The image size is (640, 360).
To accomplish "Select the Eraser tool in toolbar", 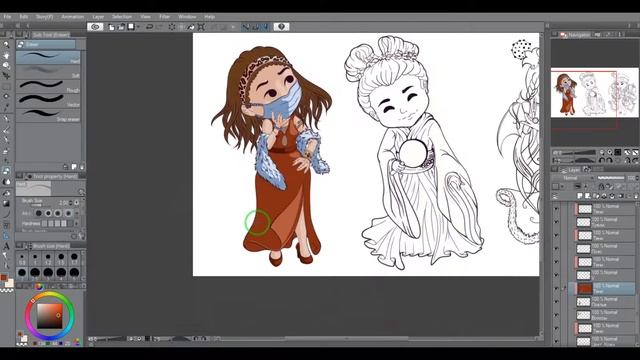I will click(6, 171).
